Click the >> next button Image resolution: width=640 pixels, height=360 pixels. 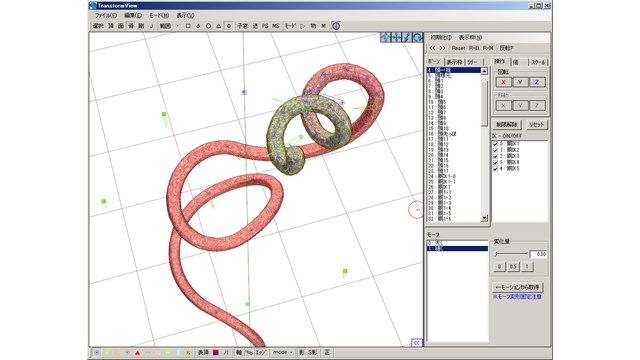442,48
